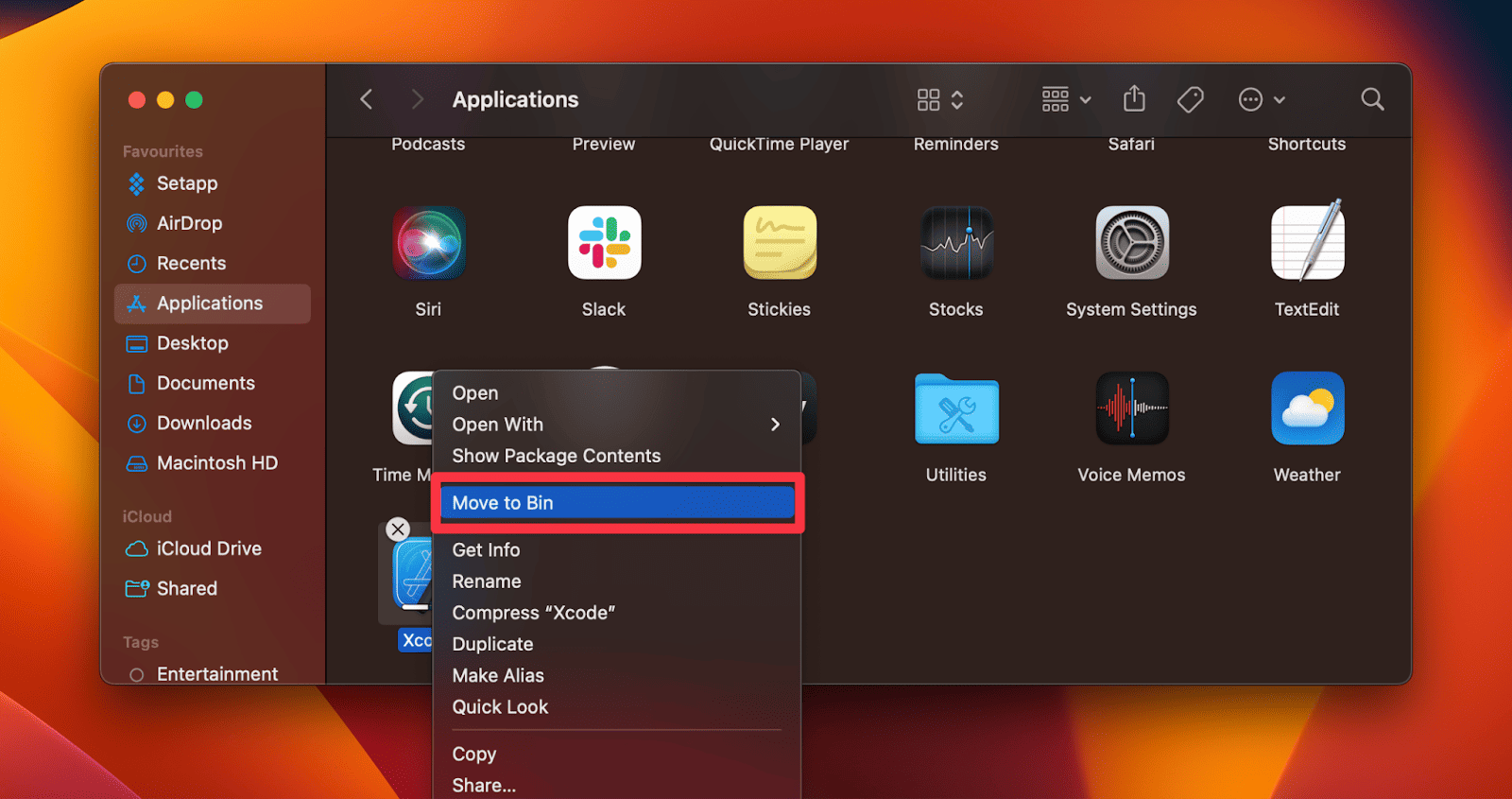Select the Voice Memos app icon
Screen dimensions: 1512x799
tap(1132, 408)
